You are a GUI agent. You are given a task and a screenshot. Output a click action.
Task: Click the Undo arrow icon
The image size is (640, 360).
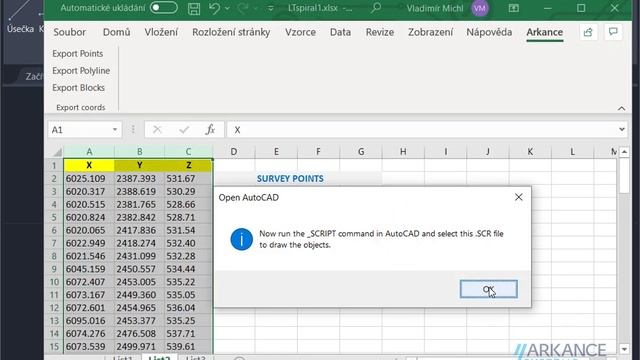(x=214, y=8)
